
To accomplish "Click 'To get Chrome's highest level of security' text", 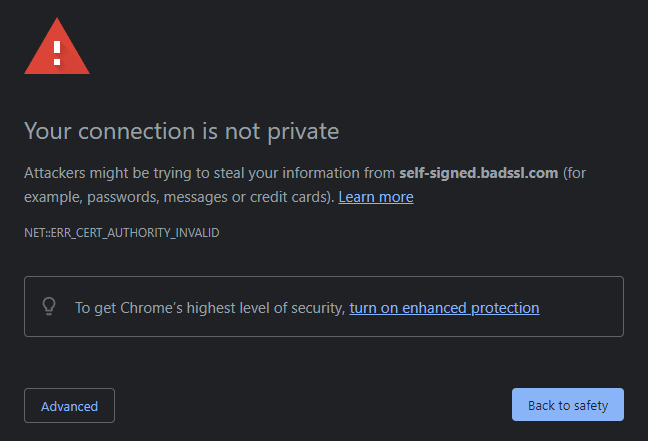I will coord(210,308).
